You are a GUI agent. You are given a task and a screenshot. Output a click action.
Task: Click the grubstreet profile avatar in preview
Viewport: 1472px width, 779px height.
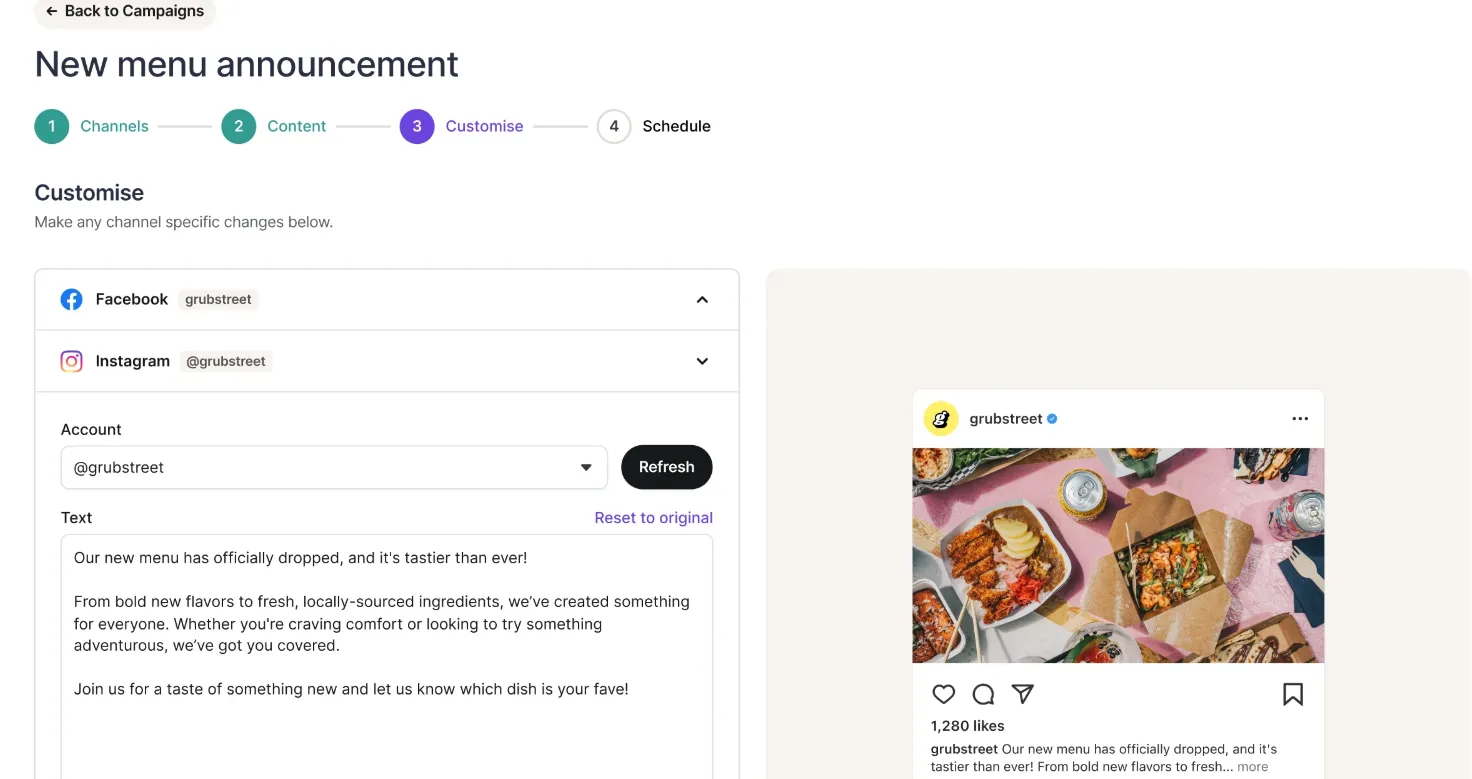point(940,419)
